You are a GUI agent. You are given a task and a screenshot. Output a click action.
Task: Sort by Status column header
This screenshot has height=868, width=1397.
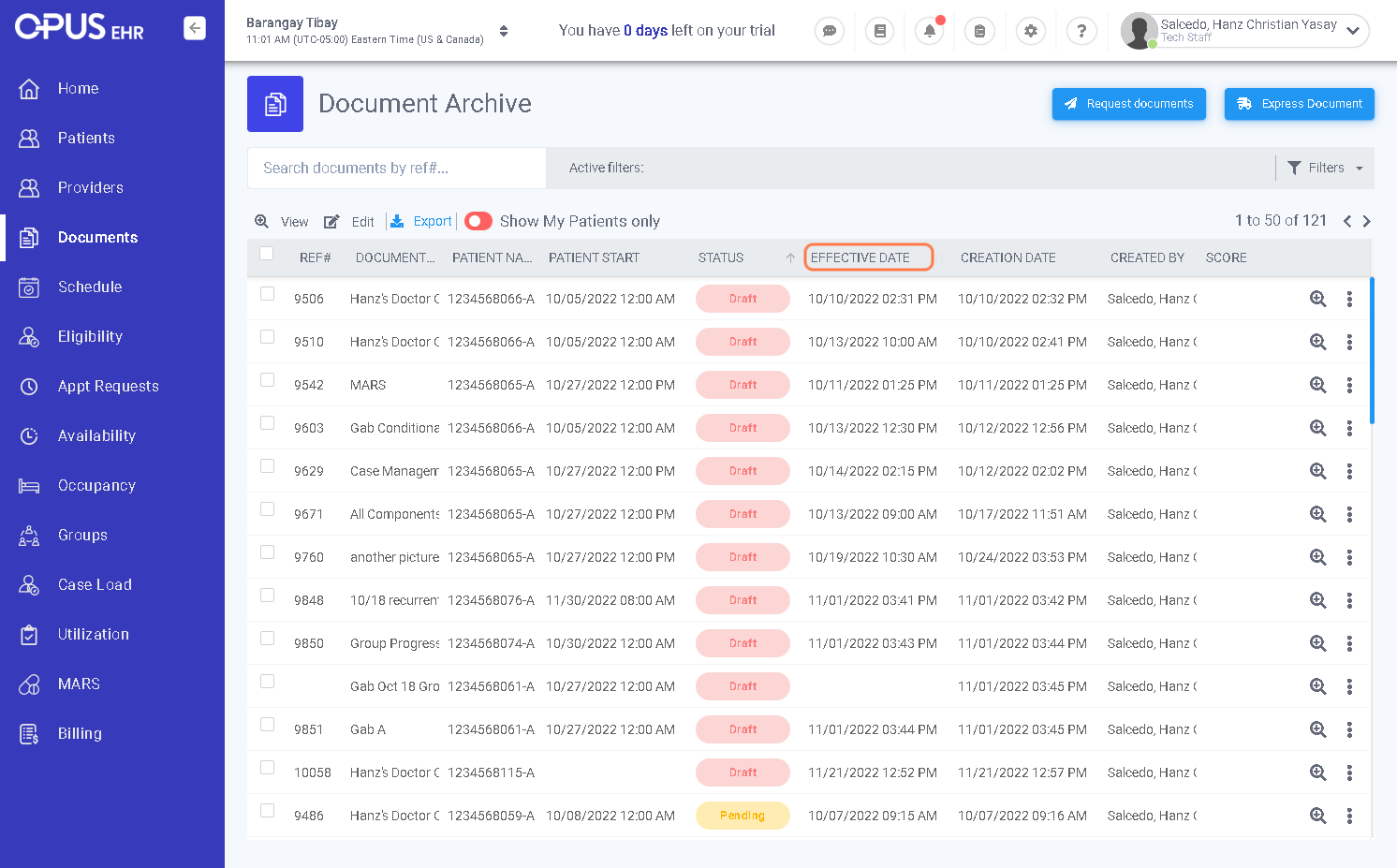click(x=721, y=257)
